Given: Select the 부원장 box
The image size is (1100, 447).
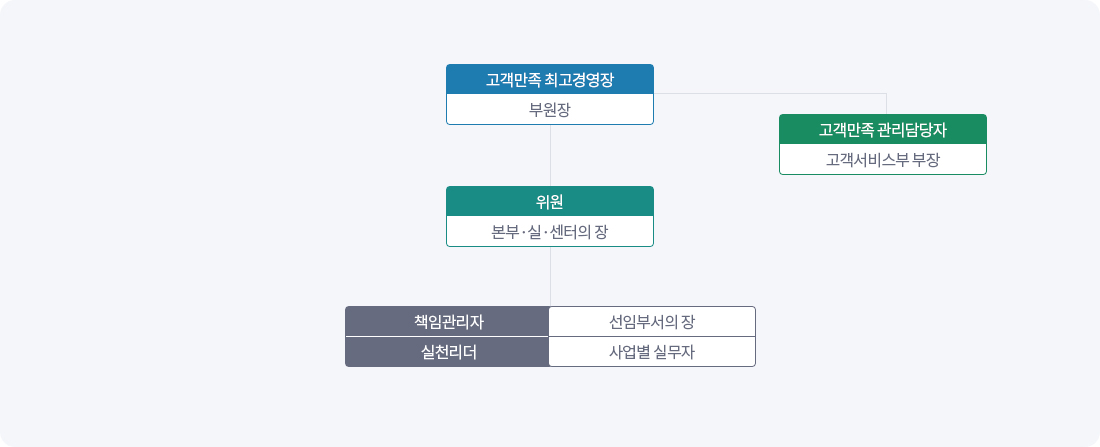Looking at the screenshot, I should click(x=549, y=109).
